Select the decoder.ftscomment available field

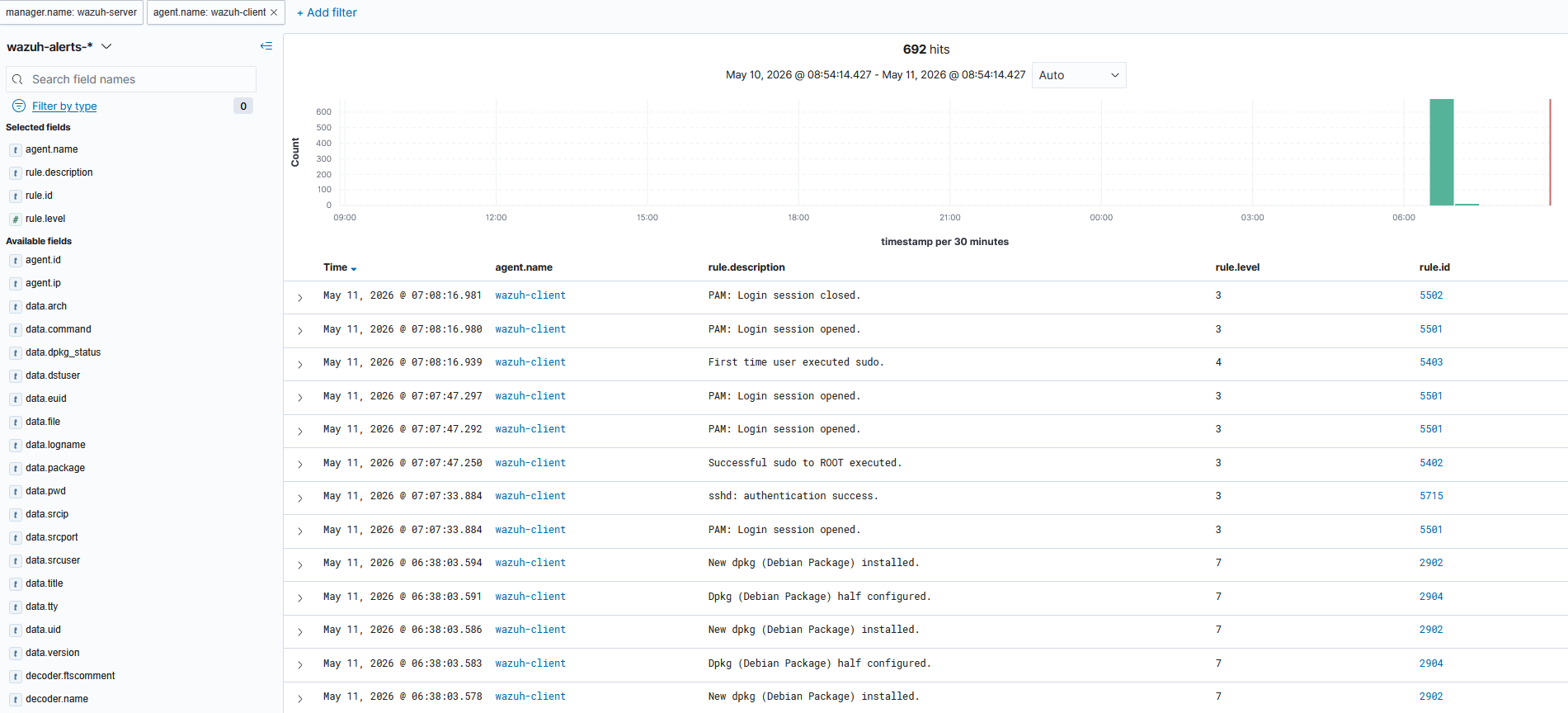[70, 676]
